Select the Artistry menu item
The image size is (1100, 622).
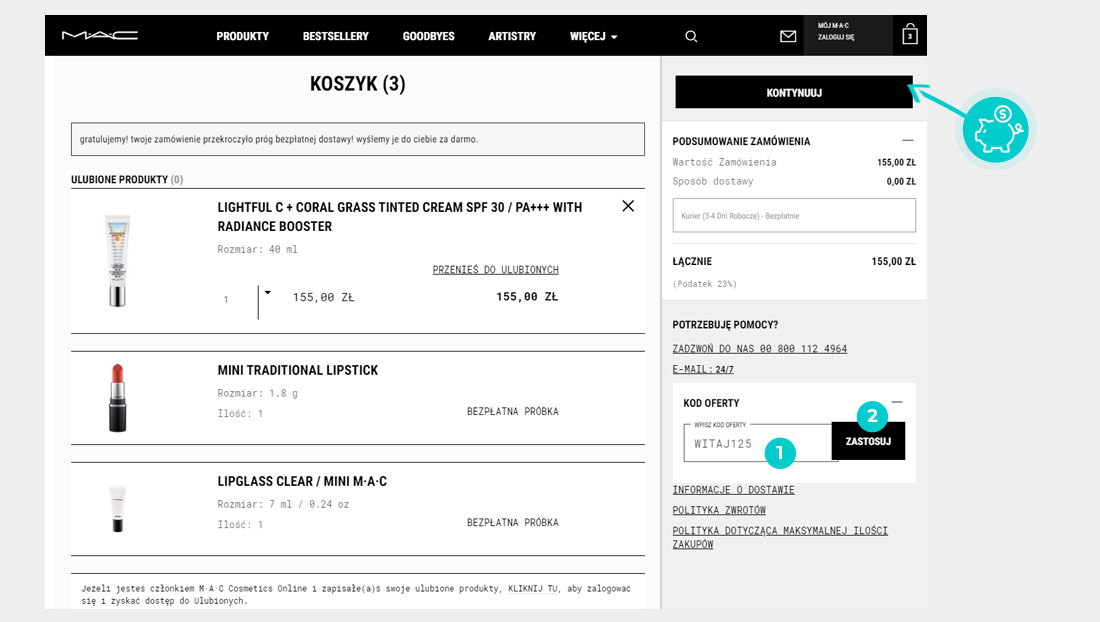pyautogui.click(x=512, y=36)
